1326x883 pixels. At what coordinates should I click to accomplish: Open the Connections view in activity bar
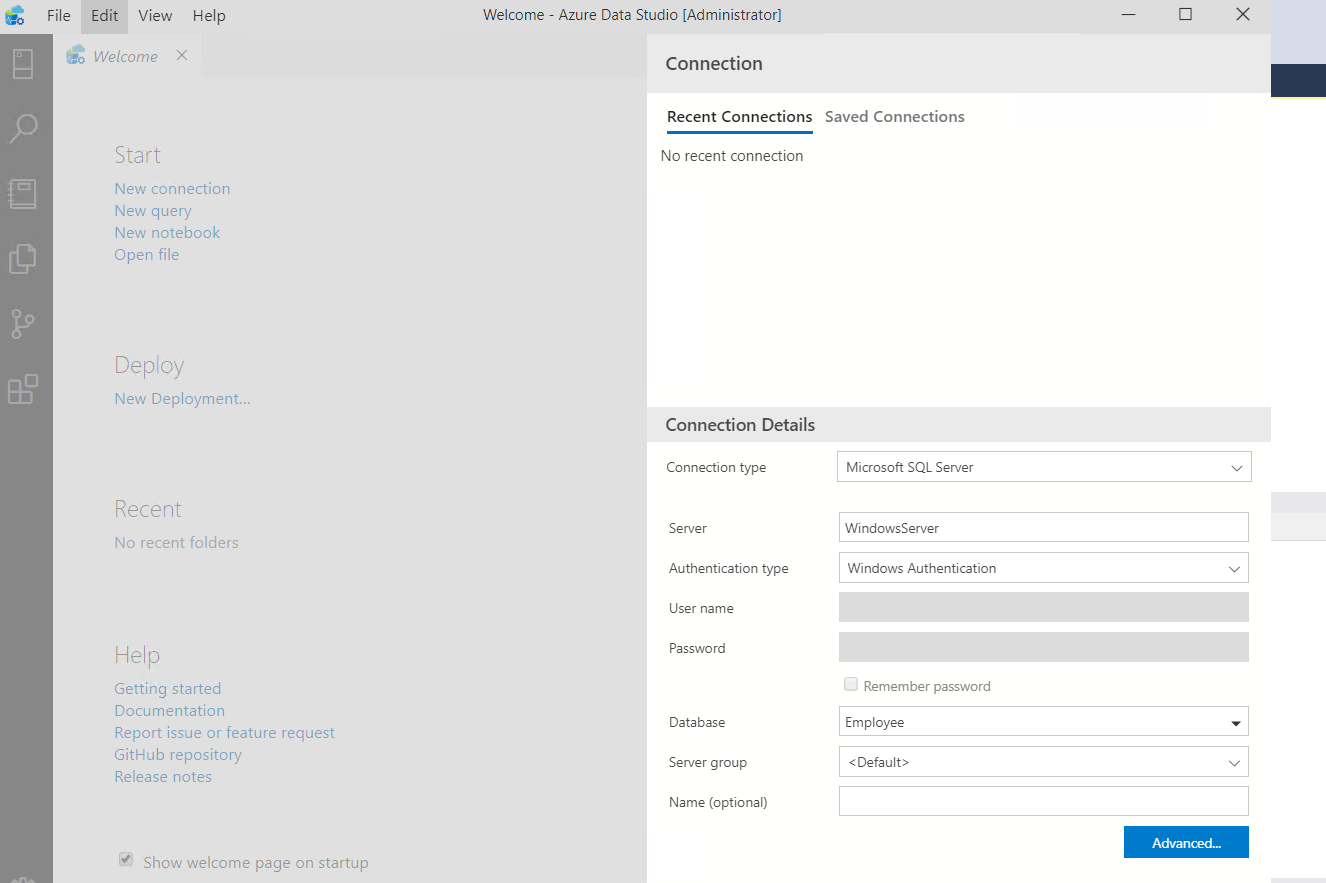tap(23, 63)
